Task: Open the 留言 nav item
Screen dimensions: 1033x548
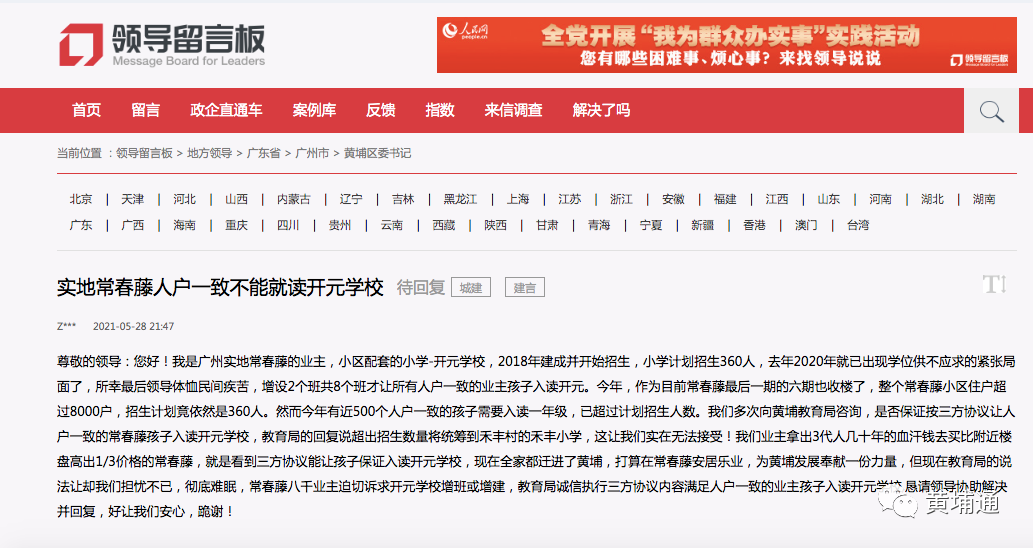Action: [145, 110]
